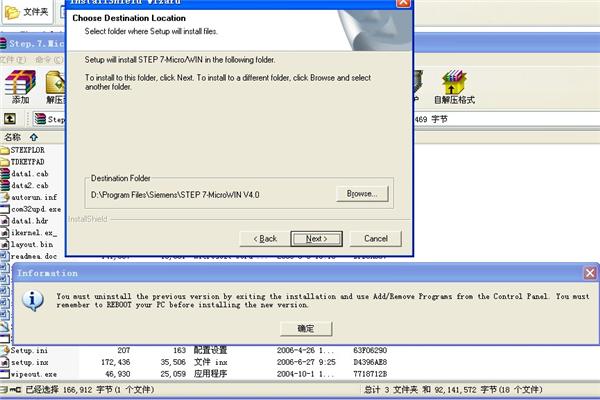Select setup.inx file

(x=25, y=362)
